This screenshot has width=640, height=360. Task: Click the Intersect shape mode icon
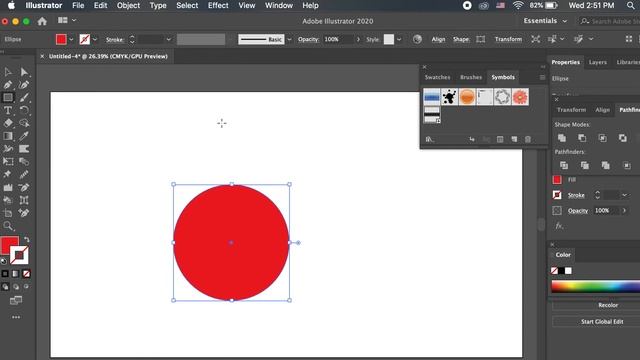pos(602,138)
